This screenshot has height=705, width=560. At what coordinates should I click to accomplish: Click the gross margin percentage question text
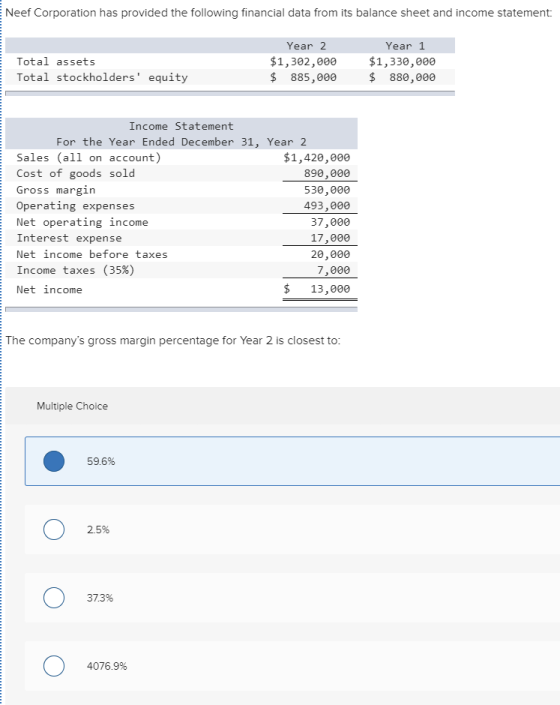tap(173, 340)
